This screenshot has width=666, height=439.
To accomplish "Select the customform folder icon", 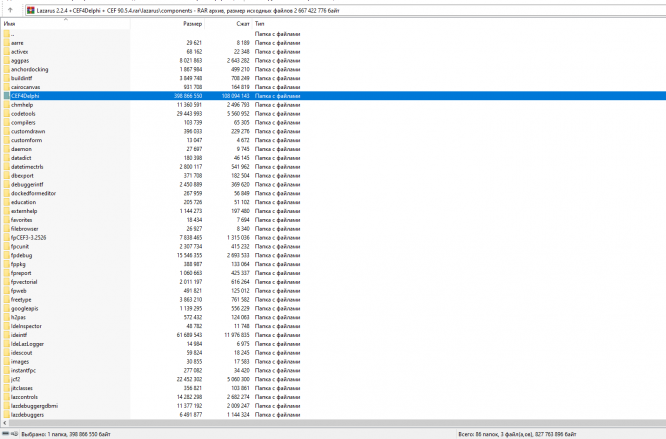I will coord(6,140).
